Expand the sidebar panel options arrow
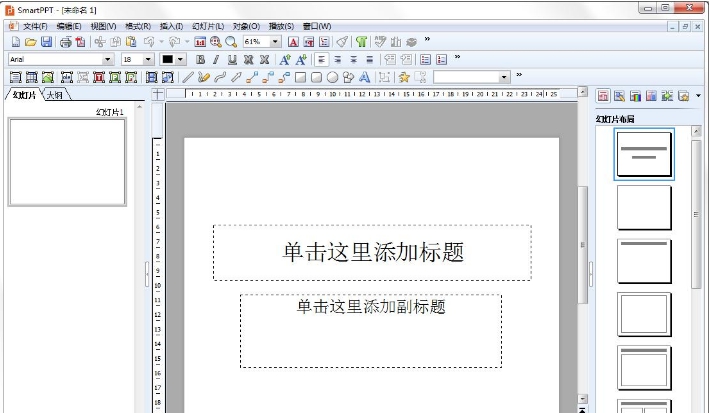 pyautogui.click(x=698, y=96)
